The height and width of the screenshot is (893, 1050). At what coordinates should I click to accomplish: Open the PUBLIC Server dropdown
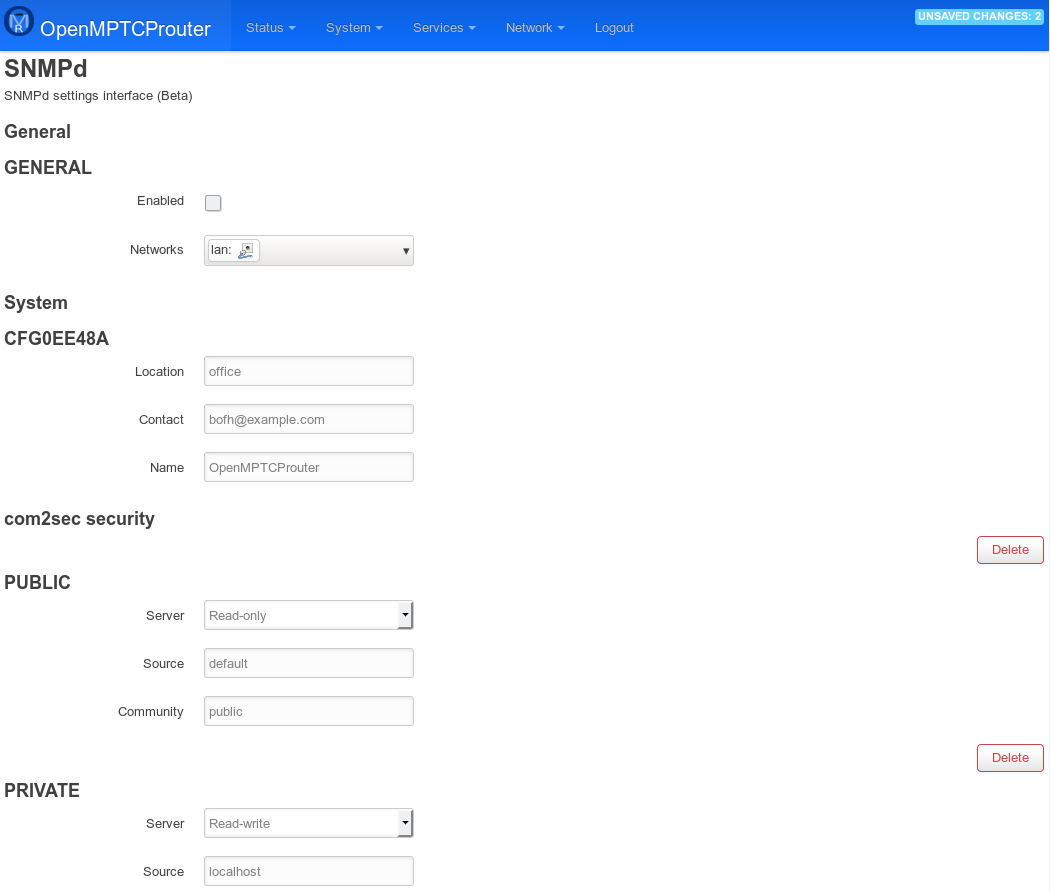click(309, 615)
